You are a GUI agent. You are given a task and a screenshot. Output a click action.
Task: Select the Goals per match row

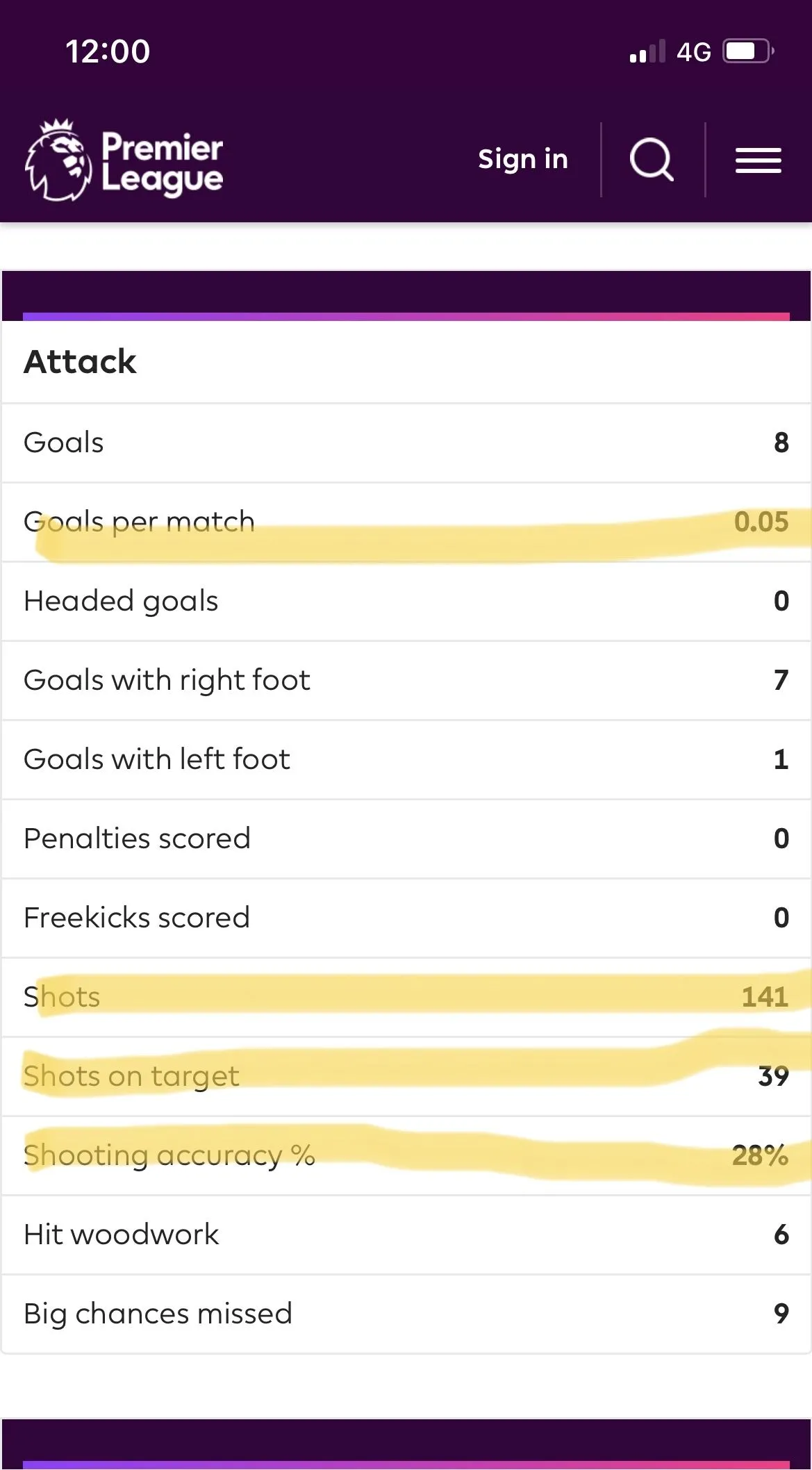[x=406, y=522]
